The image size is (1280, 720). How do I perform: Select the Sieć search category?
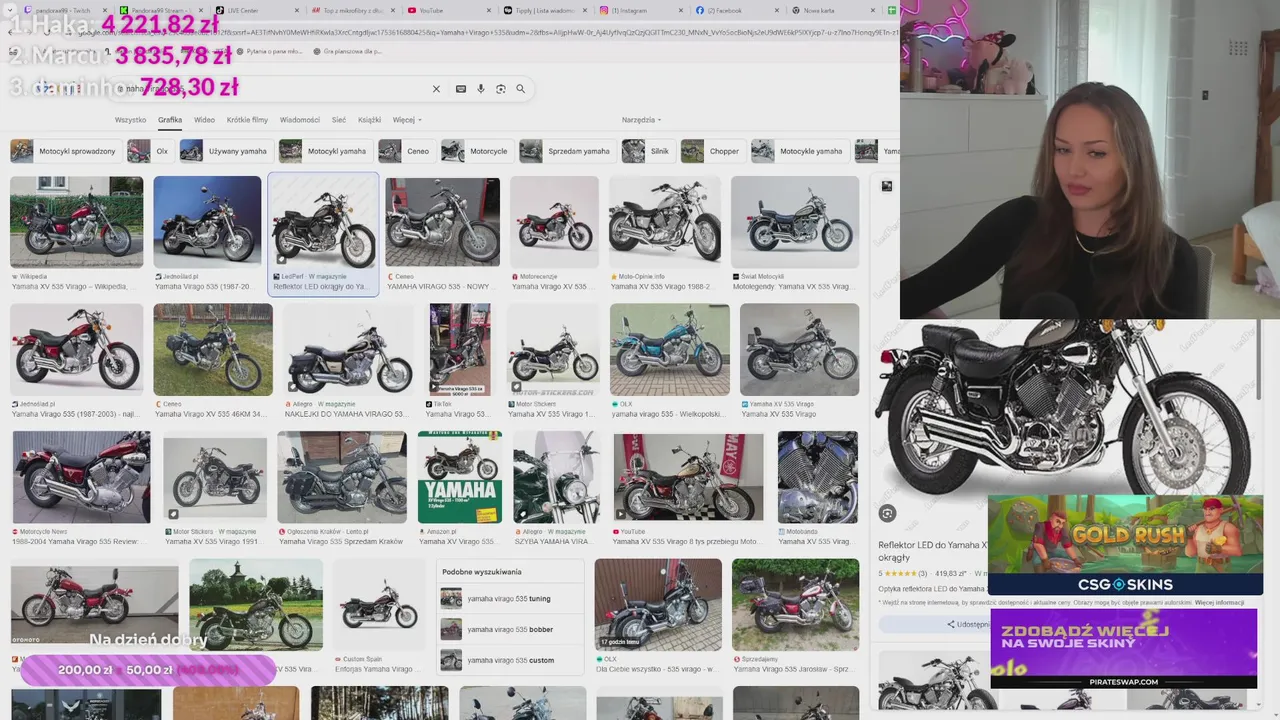point(339,120)
